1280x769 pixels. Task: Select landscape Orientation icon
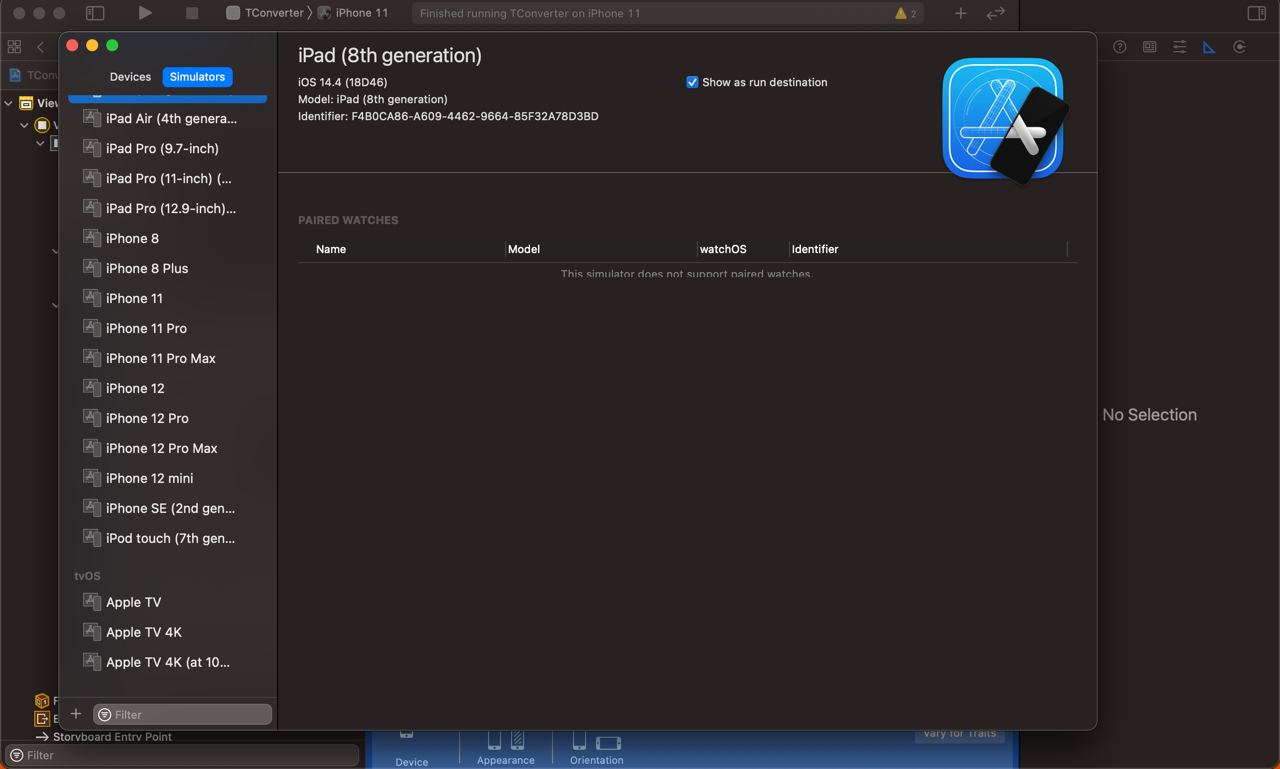608,743
